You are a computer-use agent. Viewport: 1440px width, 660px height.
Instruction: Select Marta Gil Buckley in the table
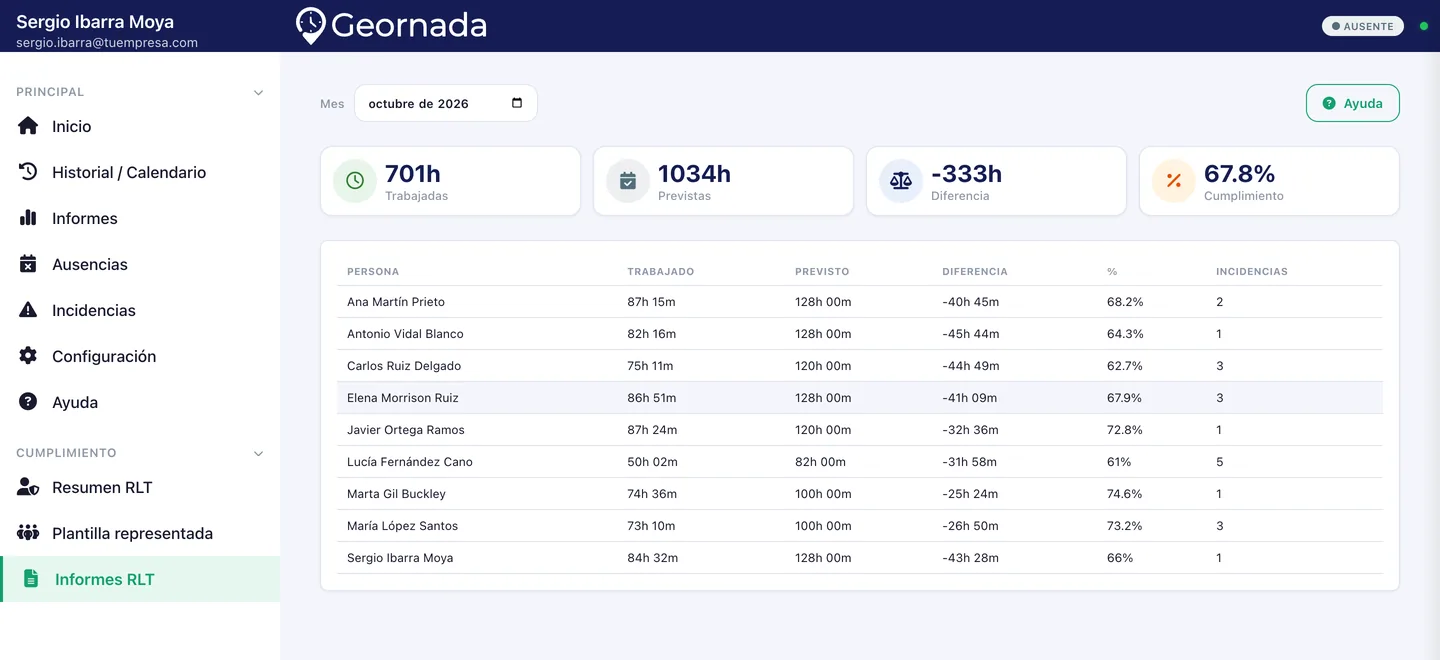click(x=397, y=494)
